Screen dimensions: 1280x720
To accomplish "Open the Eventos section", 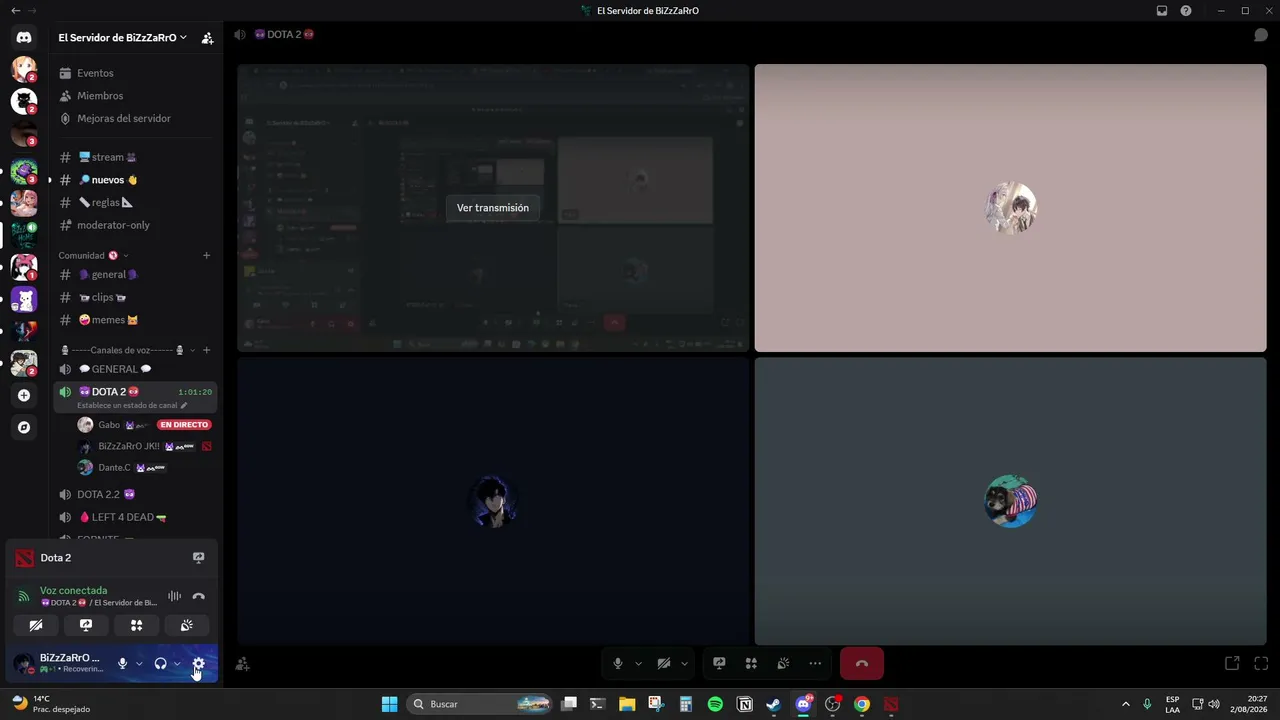I will 135,73.
